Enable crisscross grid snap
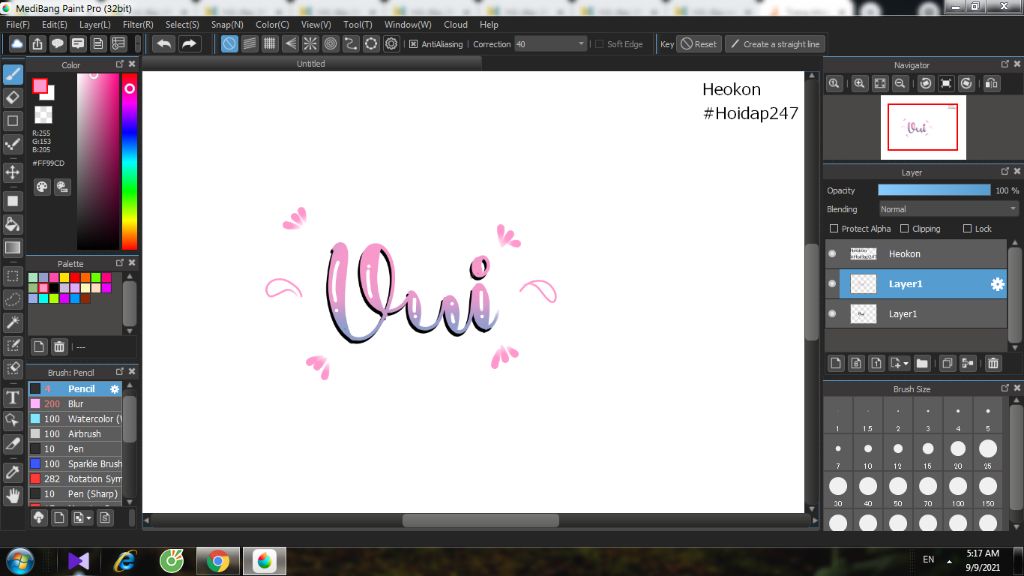This screenshot has height=576, width=1024. coord(270,44)
